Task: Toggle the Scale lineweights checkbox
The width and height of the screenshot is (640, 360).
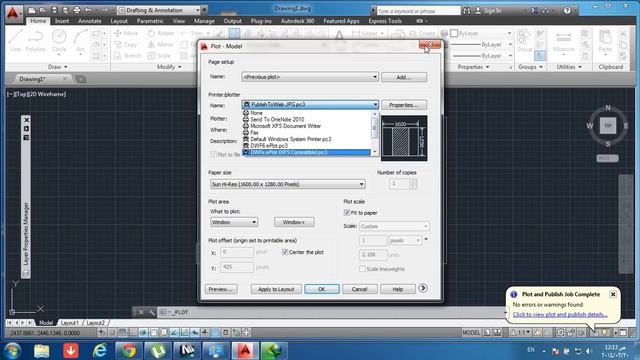Action: click(x=362, y=269)
